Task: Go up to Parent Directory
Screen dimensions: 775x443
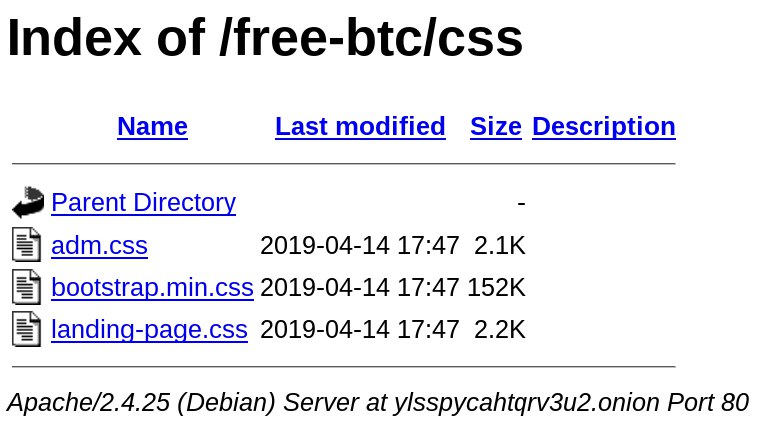Action: point(143,203)
